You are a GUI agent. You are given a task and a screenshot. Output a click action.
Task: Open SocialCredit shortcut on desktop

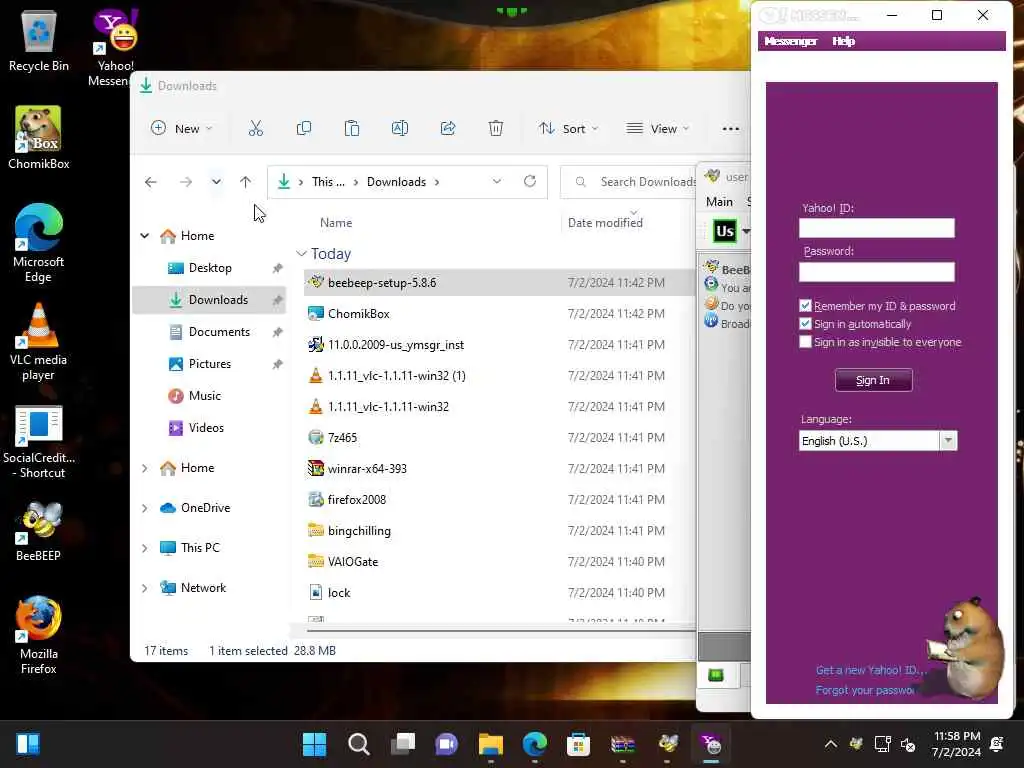point(39,442)
